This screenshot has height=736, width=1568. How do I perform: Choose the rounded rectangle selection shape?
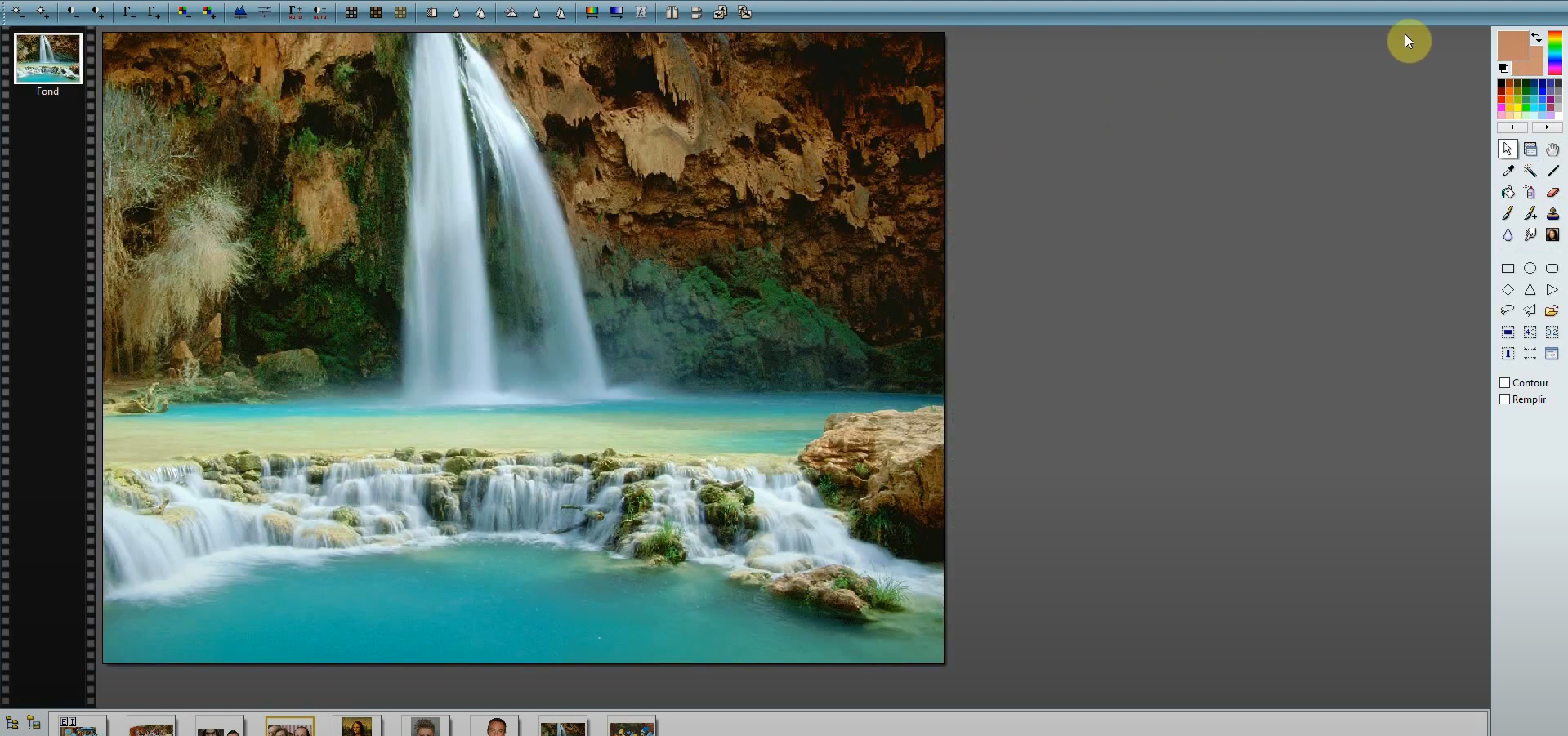1552,268
